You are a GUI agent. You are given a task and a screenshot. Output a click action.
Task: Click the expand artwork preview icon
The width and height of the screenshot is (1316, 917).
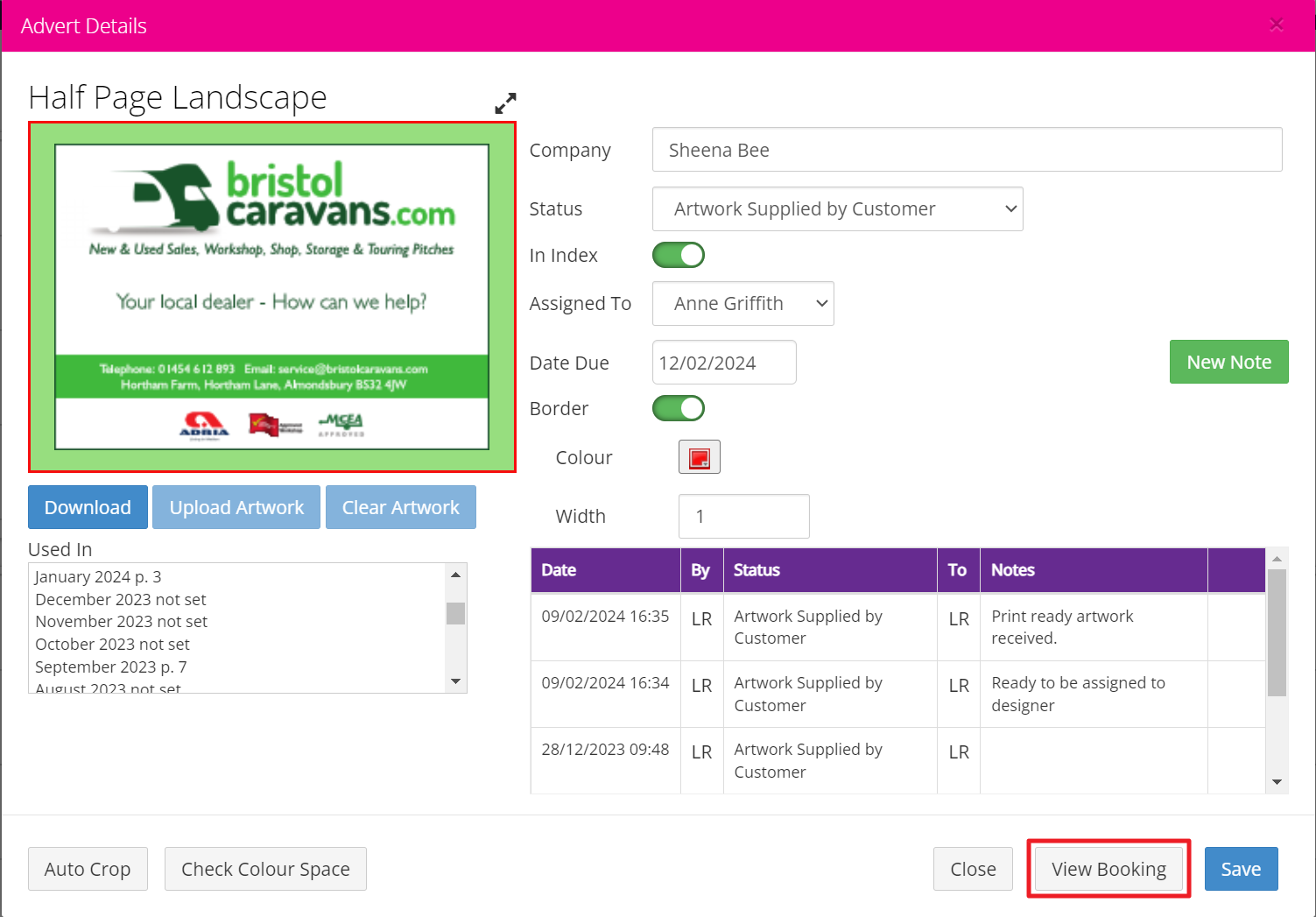pyautogui.click(x=505, y=103)
